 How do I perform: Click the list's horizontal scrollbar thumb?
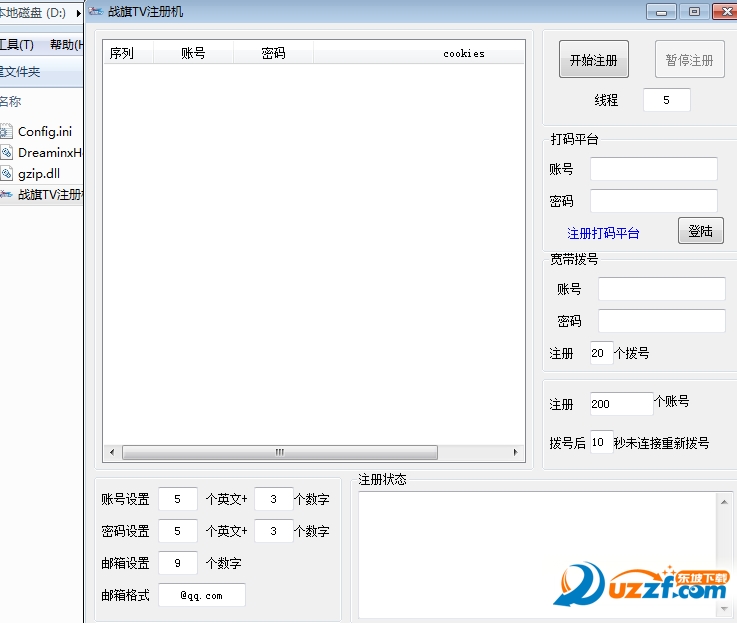pyautogui.click(x=280, y=452)
